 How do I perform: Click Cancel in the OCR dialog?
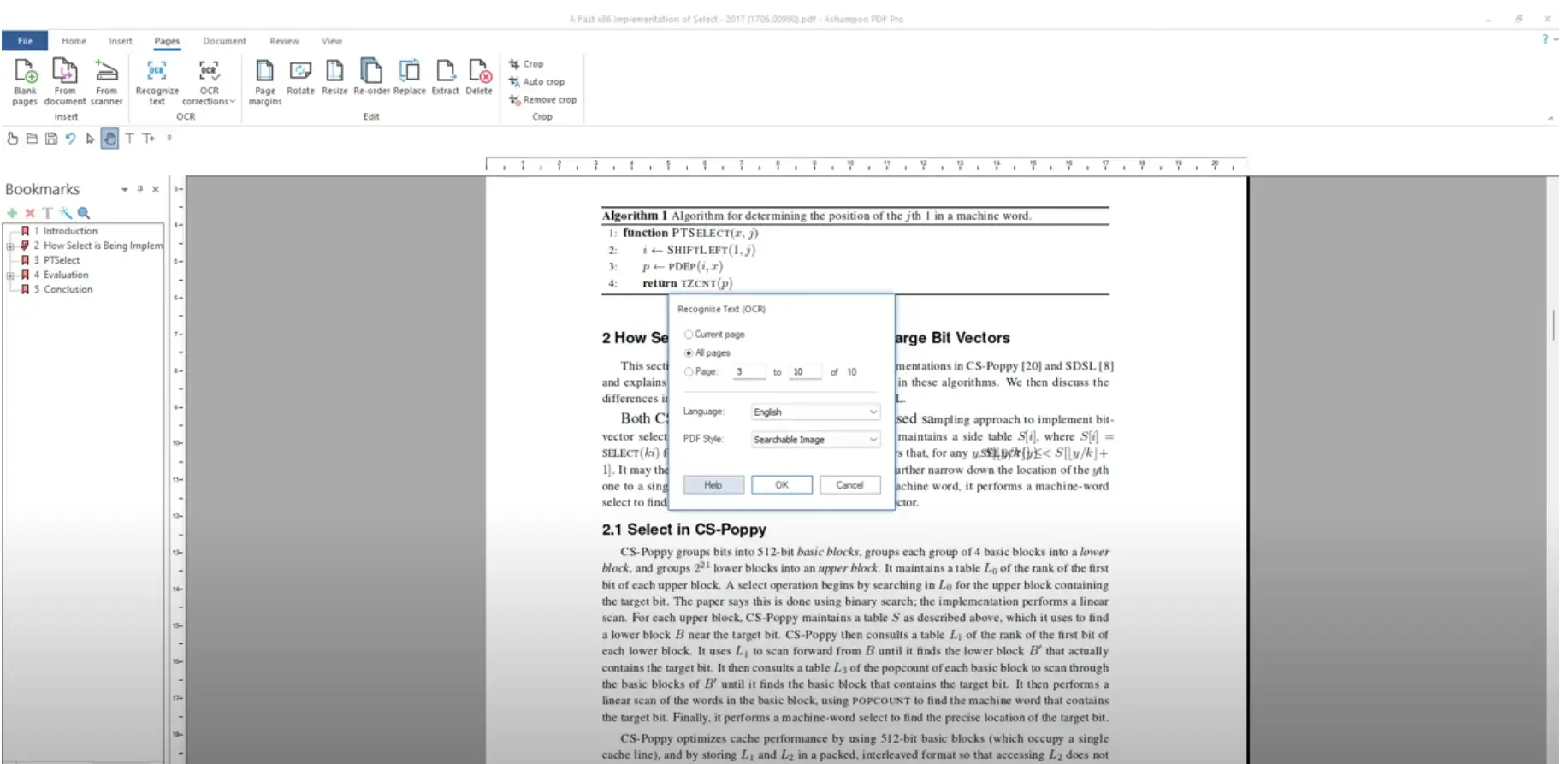pyautogui.click(x=849, y=485)
